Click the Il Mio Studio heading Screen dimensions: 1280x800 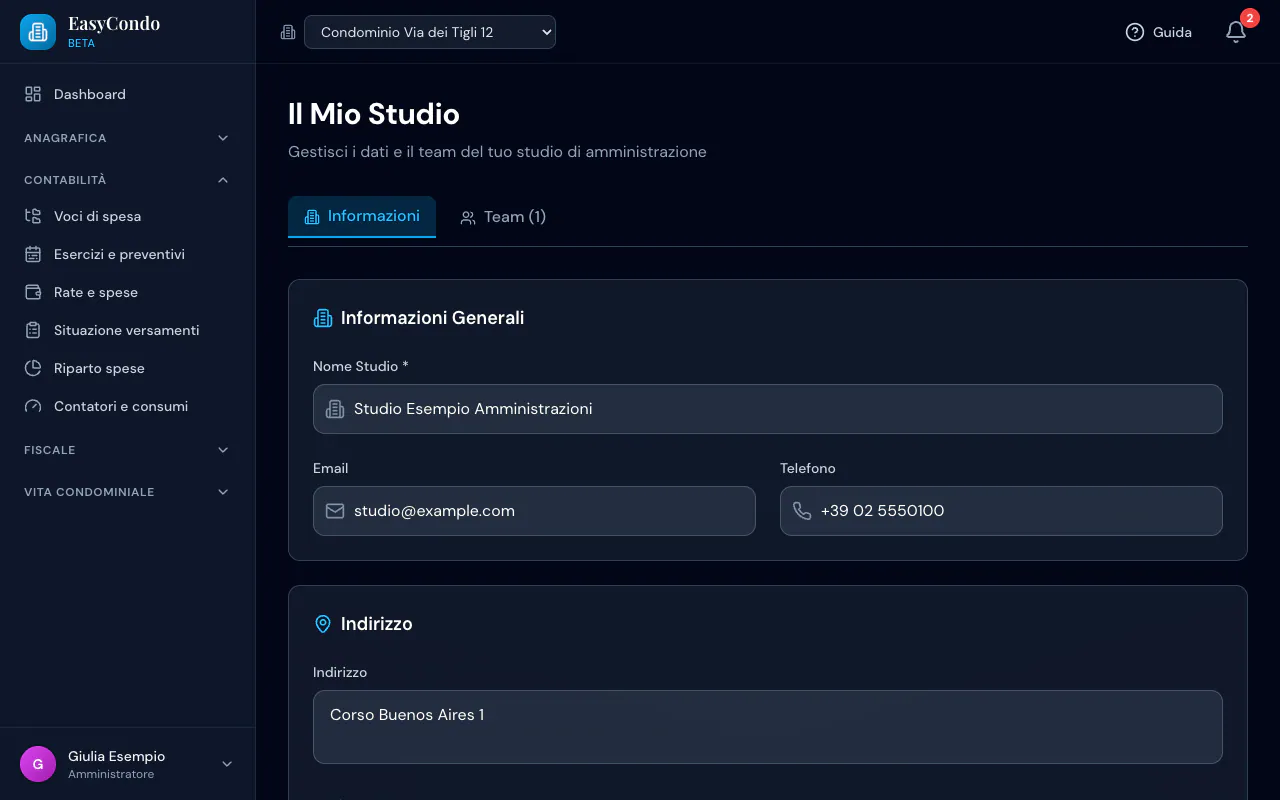point(374,114)
